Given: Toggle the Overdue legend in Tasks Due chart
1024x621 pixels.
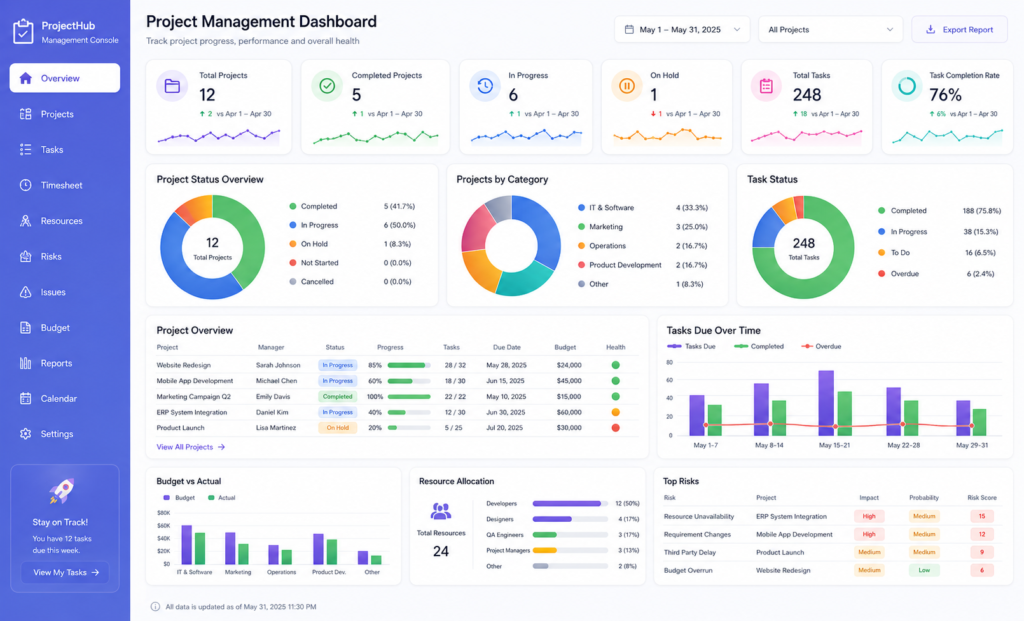Looking at the screenshot, I should [821, 346].
